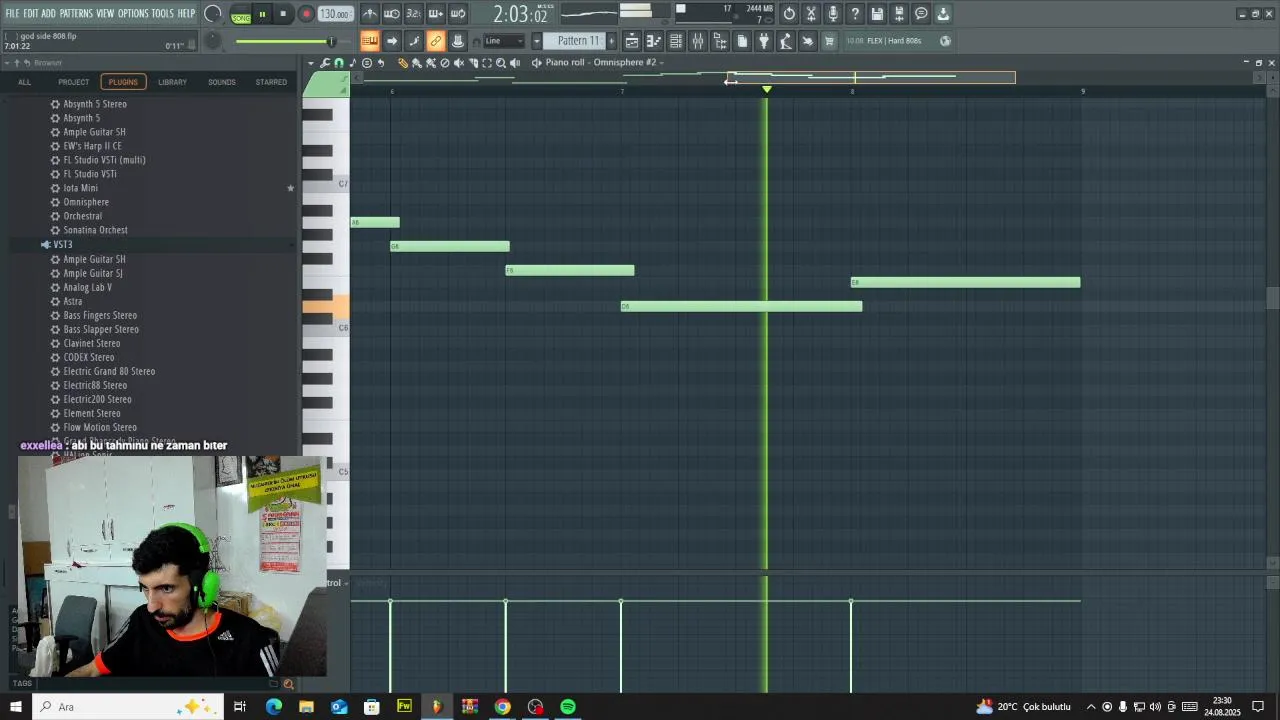
Task: Open Microsoft Edge from the taskbar
Action: pos(273,707)
